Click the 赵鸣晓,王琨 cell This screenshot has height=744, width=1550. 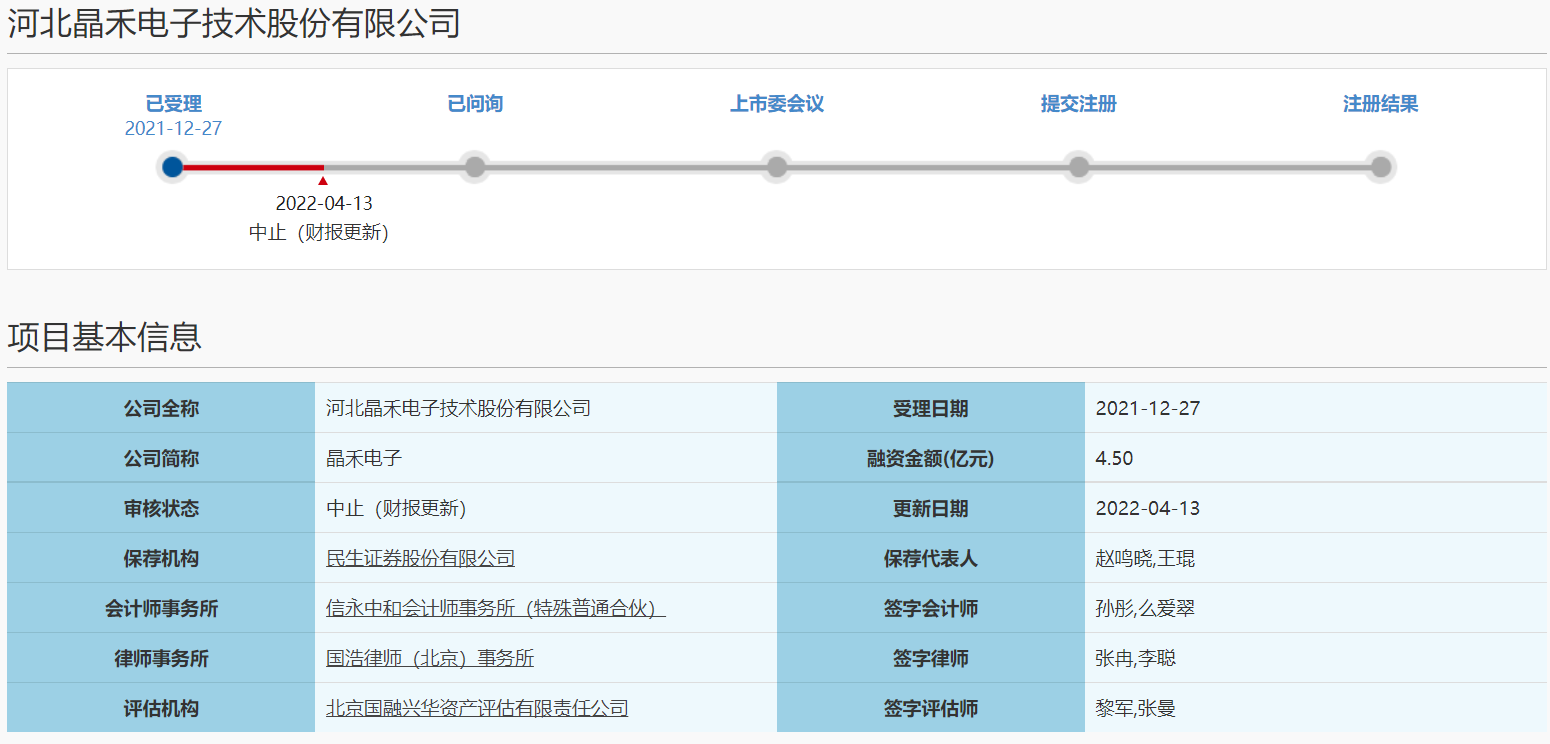point(1316,558)
